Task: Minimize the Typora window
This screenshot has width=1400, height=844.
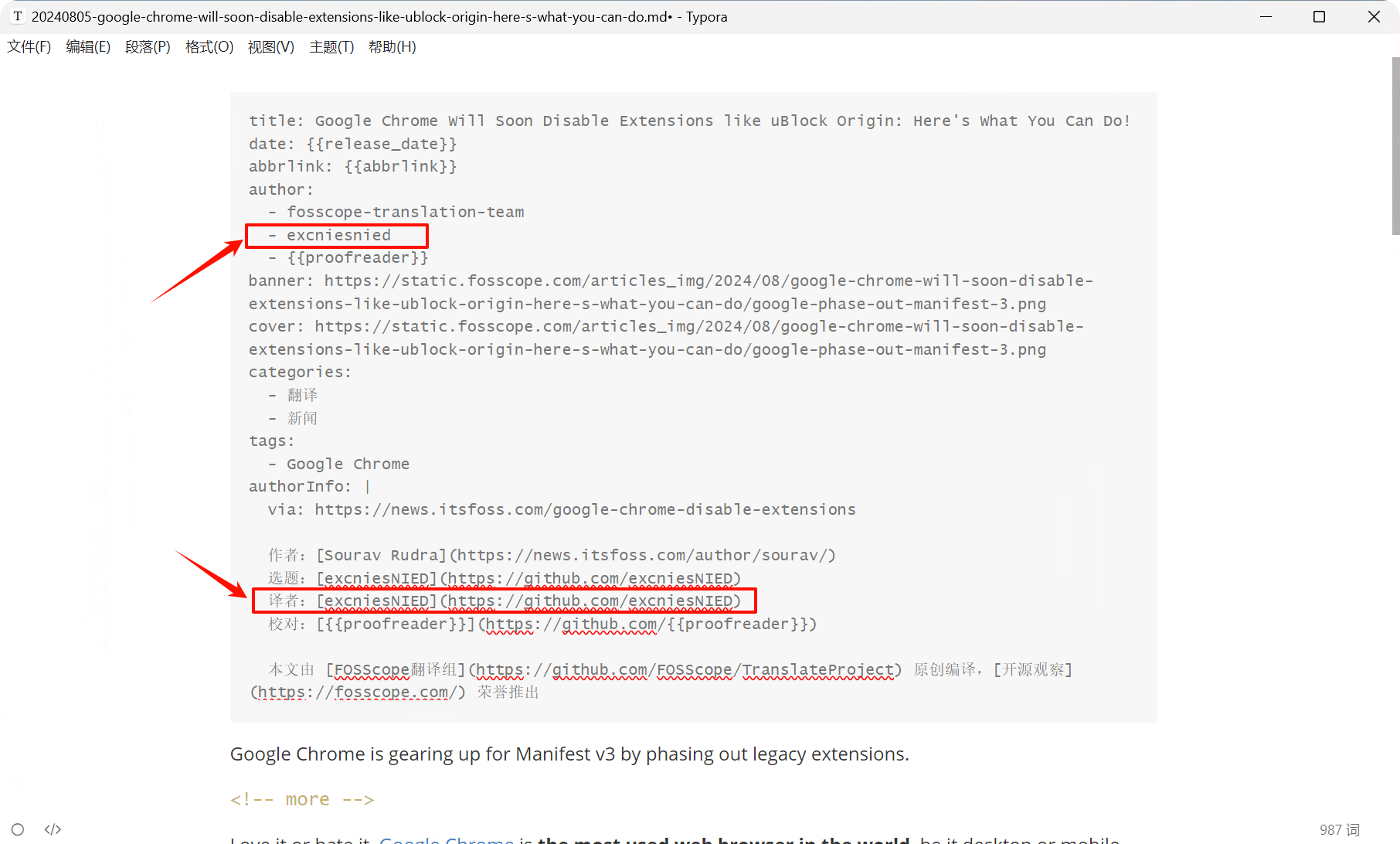Action: click(x=1266, y=16)
